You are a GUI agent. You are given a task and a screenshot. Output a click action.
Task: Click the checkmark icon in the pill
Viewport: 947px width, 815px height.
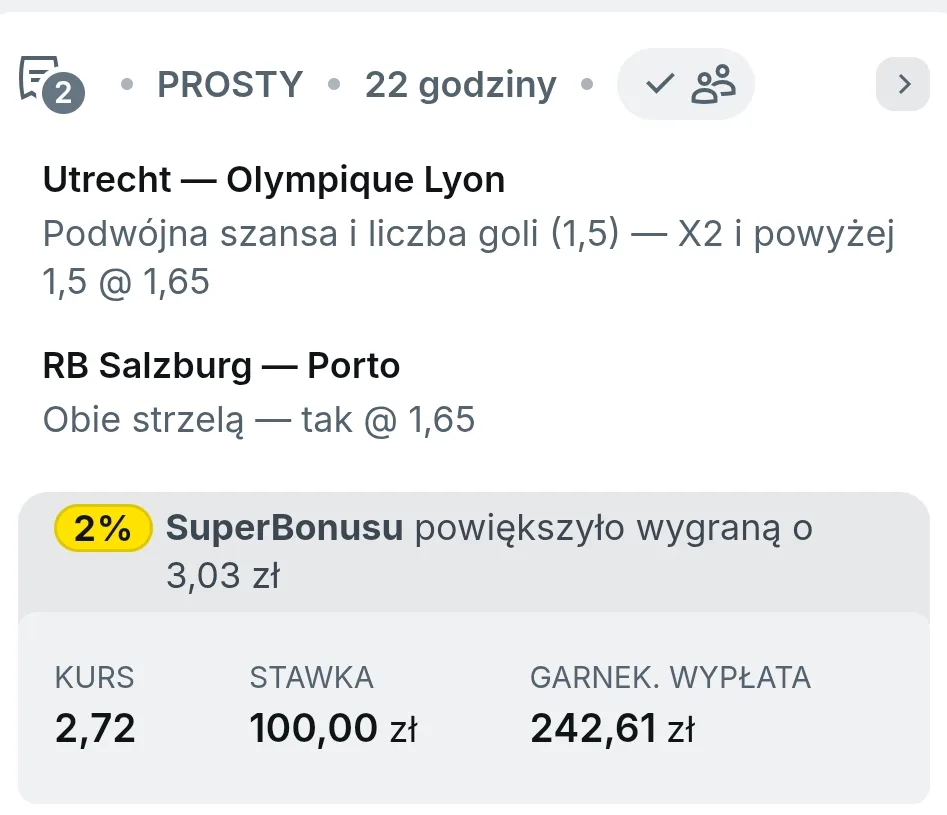[x=660, y=83]
